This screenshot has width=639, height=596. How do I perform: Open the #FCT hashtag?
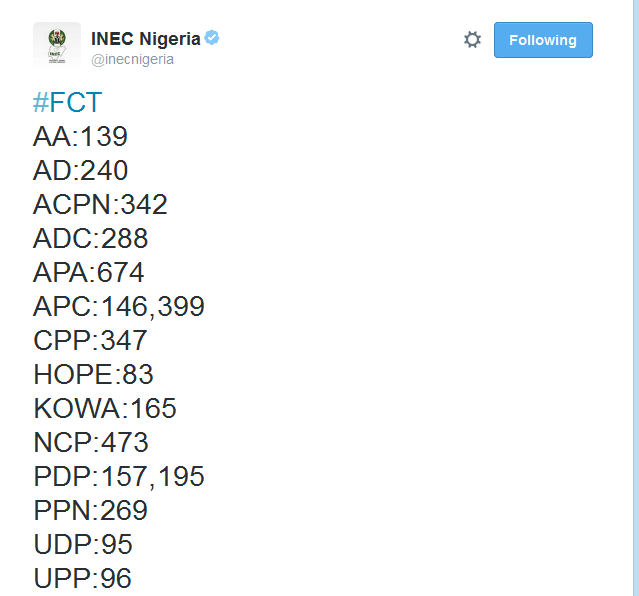pos(67,102)
